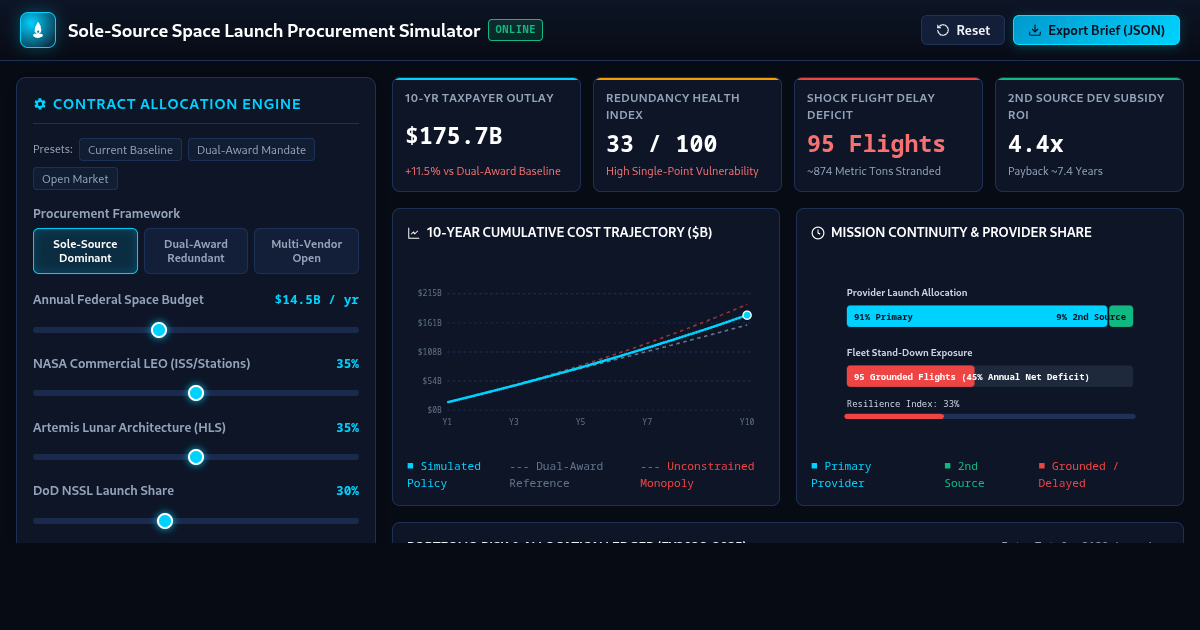Adjust the DoD NSSL Launch Share slider
Image resolution: width=1200 pixels, height=630 pixels.
[196, 521]
